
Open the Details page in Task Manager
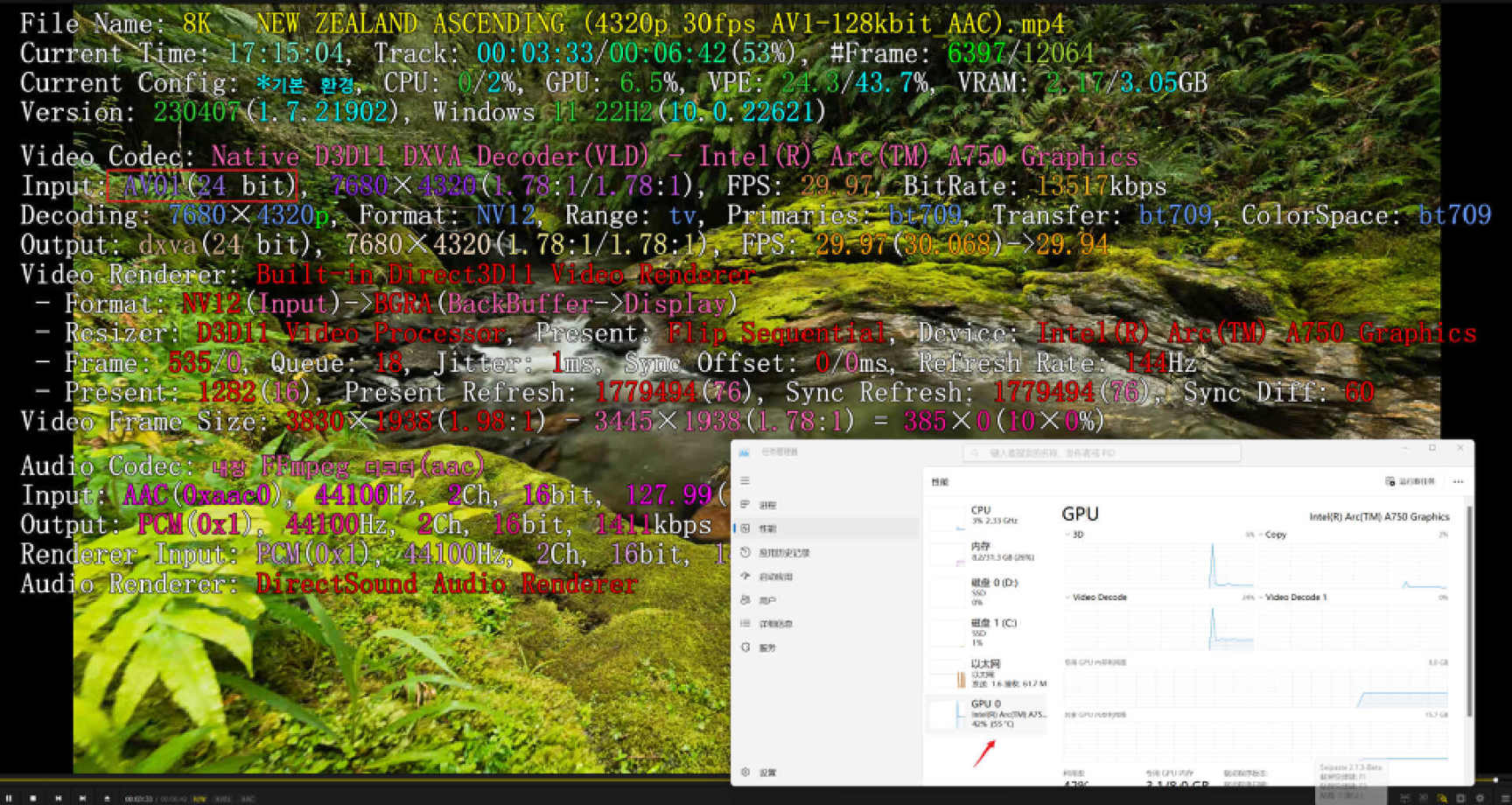pyautogui.click(x=827, y=624)
